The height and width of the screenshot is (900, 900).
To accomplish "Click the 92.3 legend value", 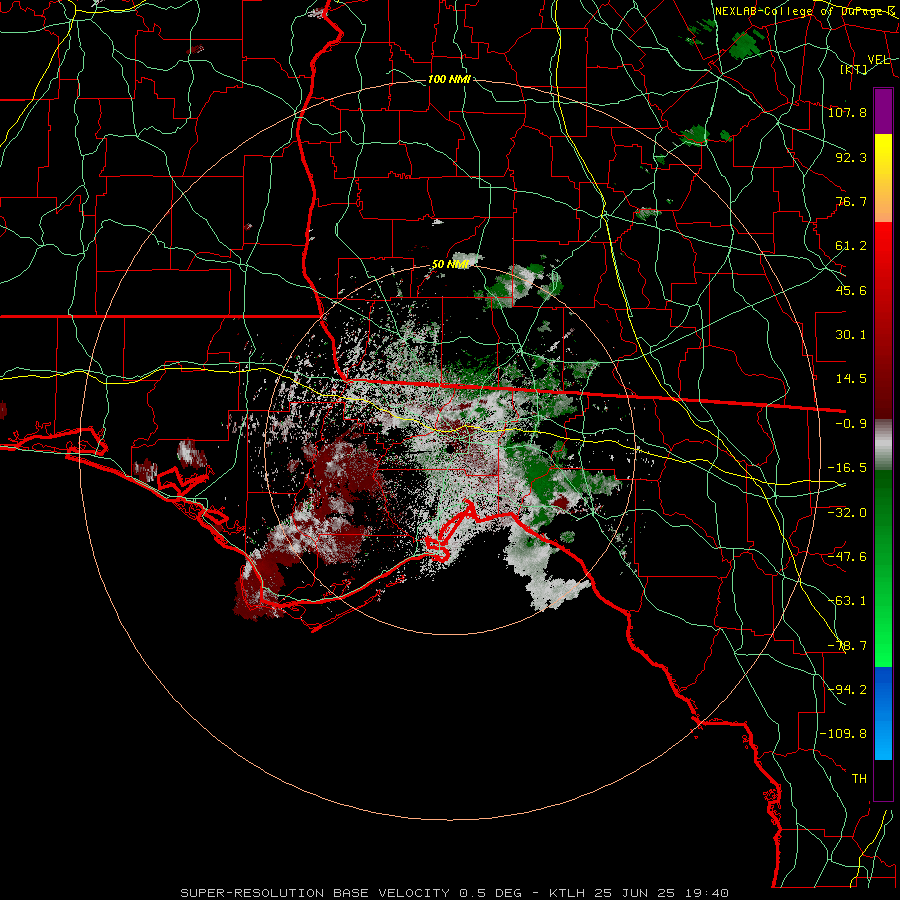I will [851, 157].
